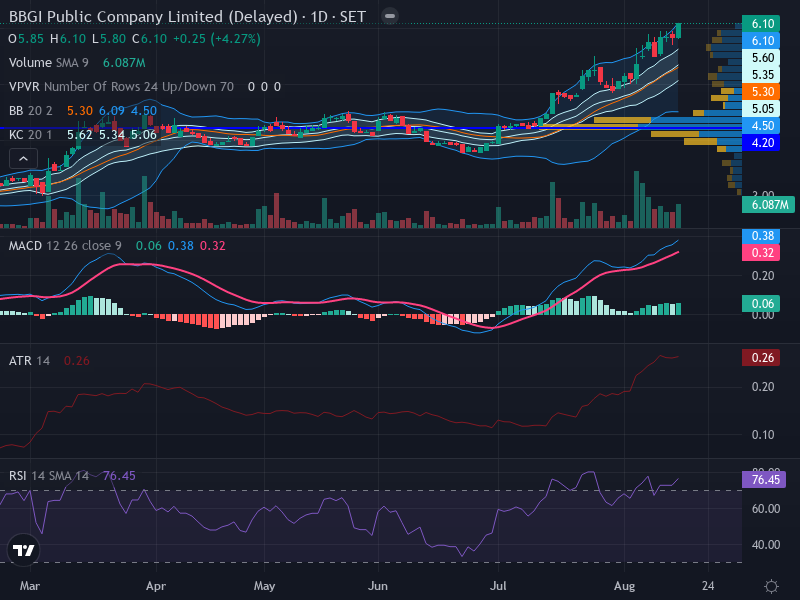Screen dimensions: 800x600
Task: Click the green 6.10 last price label
Action: (761, 23)
